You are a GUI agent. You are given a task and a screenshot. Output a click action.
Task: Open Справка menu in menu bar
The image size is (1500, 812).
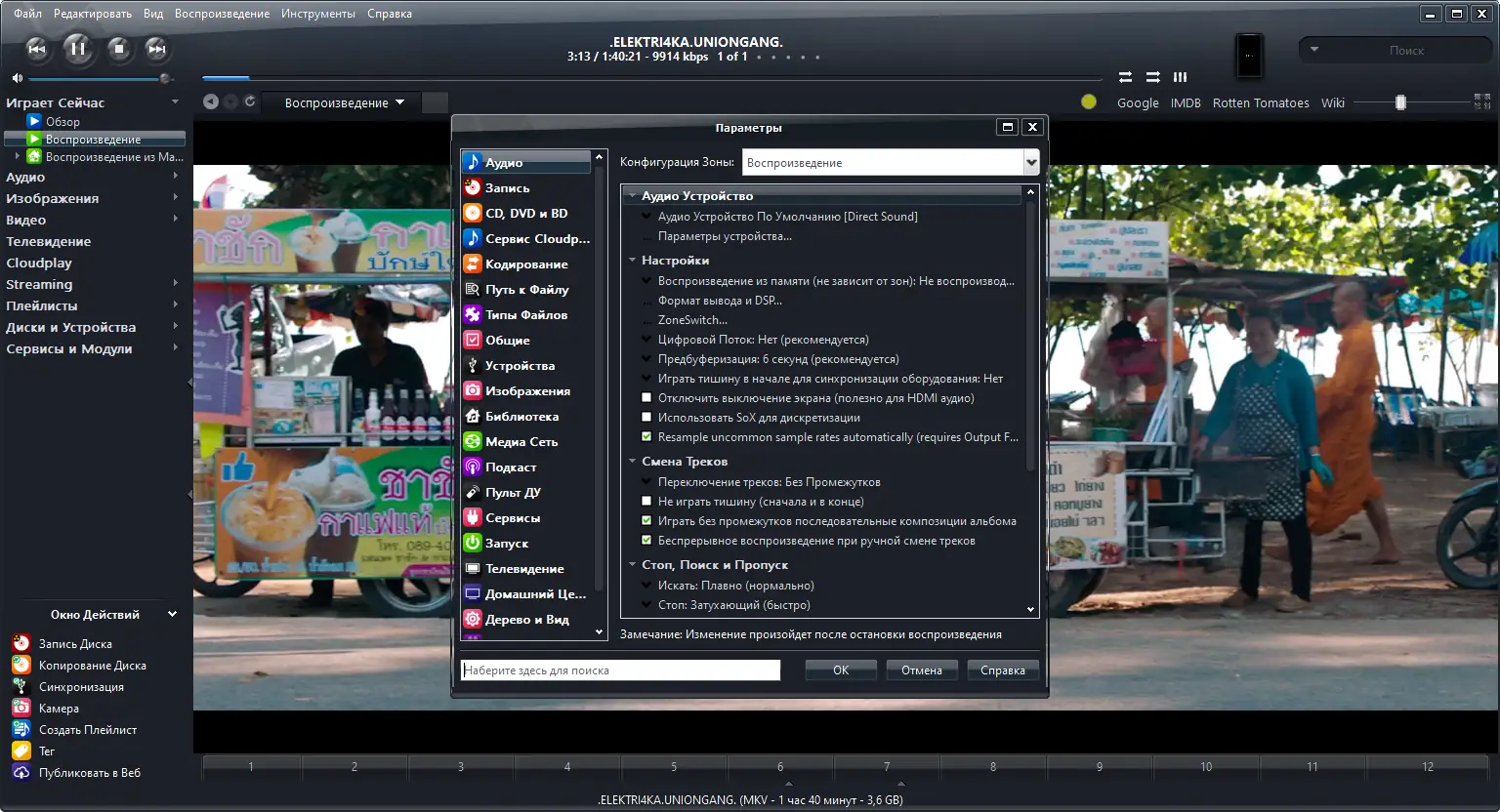tap(390, 14)
